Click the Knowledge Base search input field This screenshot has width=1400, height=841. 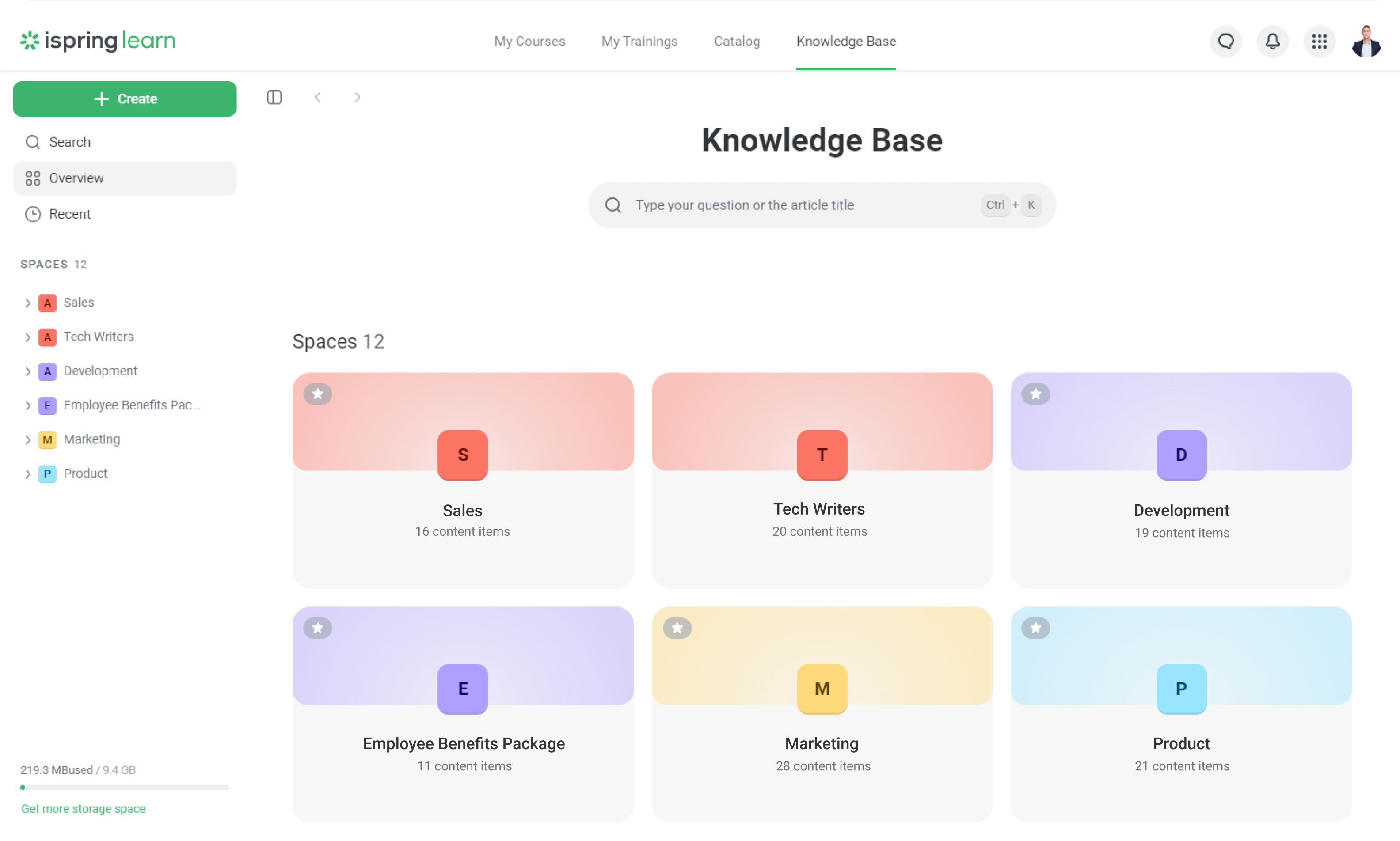pyautogui.click(x=822, y=205)
